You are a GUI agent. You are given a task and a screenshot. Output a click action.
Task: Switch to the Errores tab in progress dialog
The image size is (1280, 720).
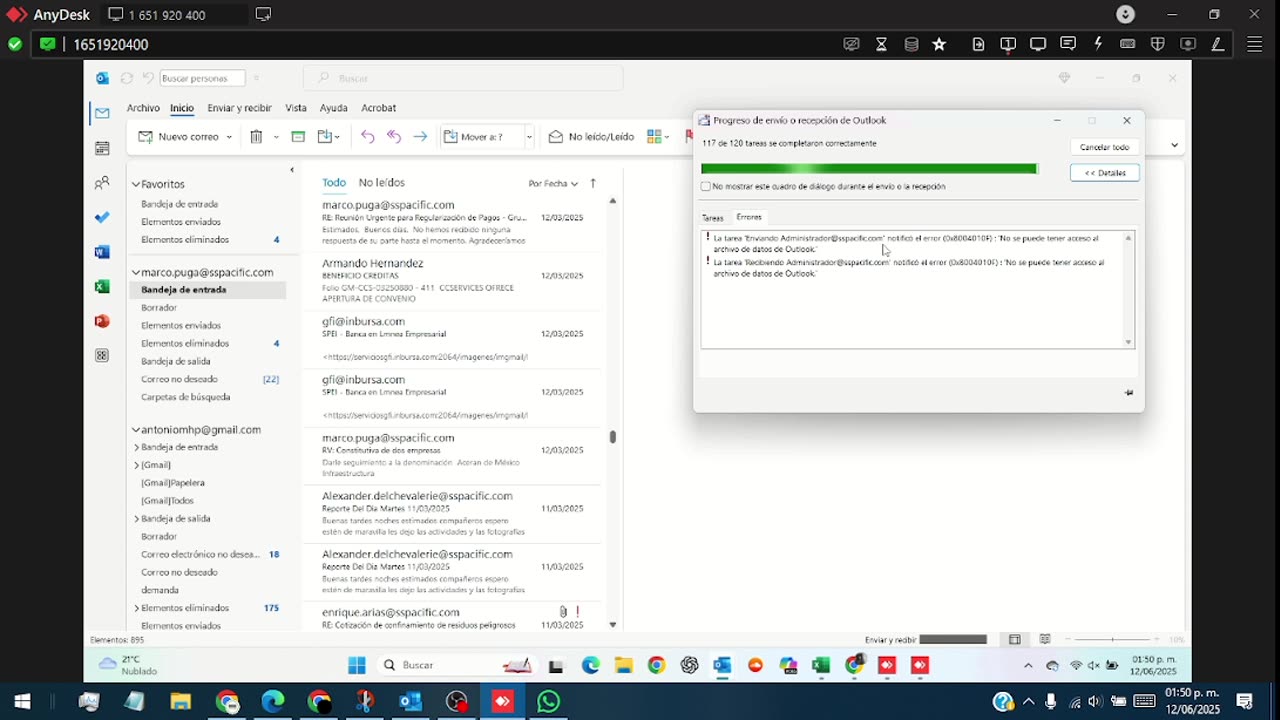749,217
